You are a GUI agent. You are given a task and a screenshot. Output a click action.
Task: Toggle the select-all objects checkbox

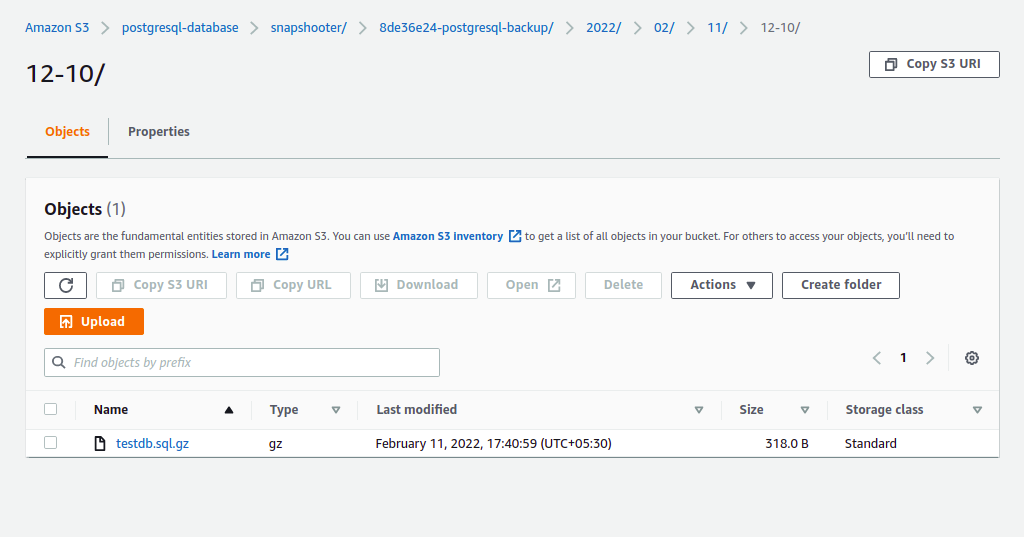[x=50, y=409]
